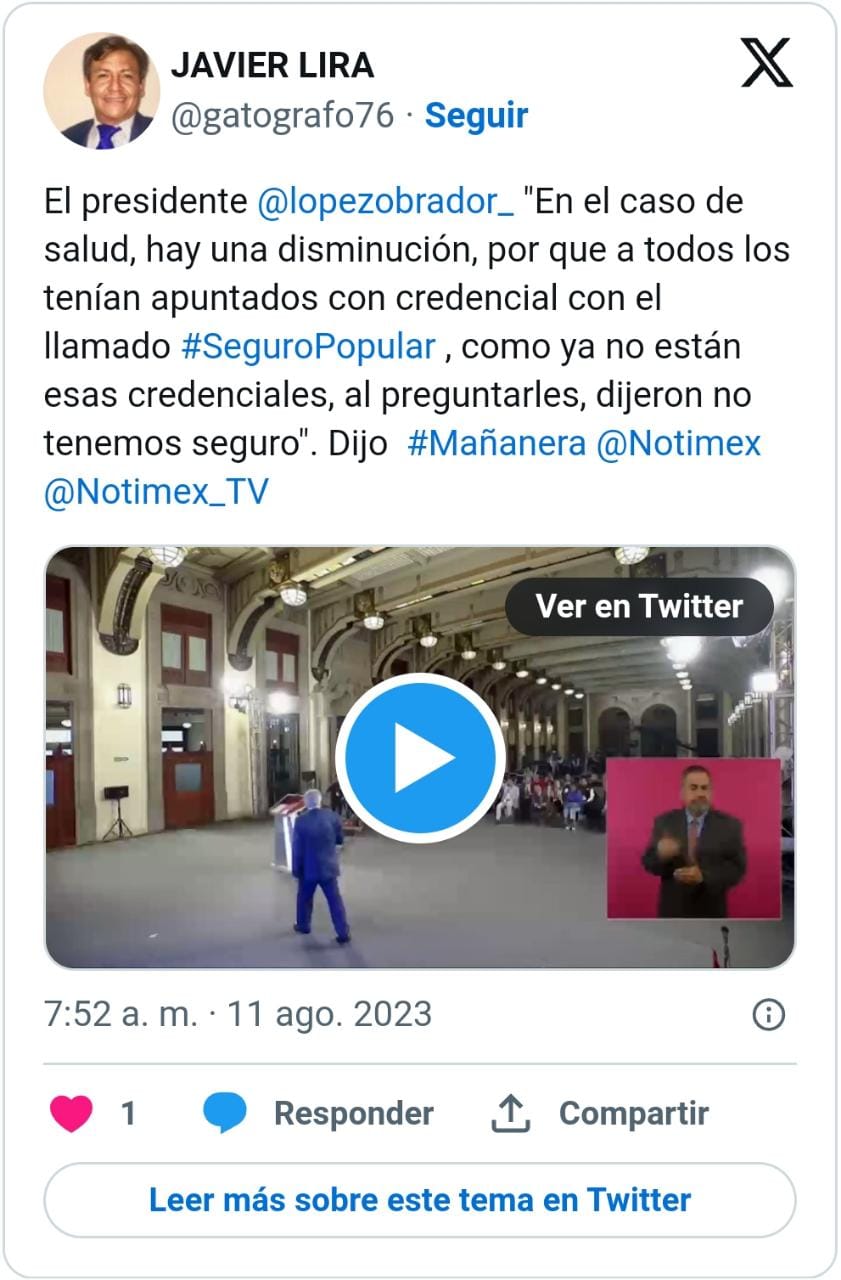Open the @lopezobrador_ mention
This screenshot has height=1280, width=841.
pos(386,202)
